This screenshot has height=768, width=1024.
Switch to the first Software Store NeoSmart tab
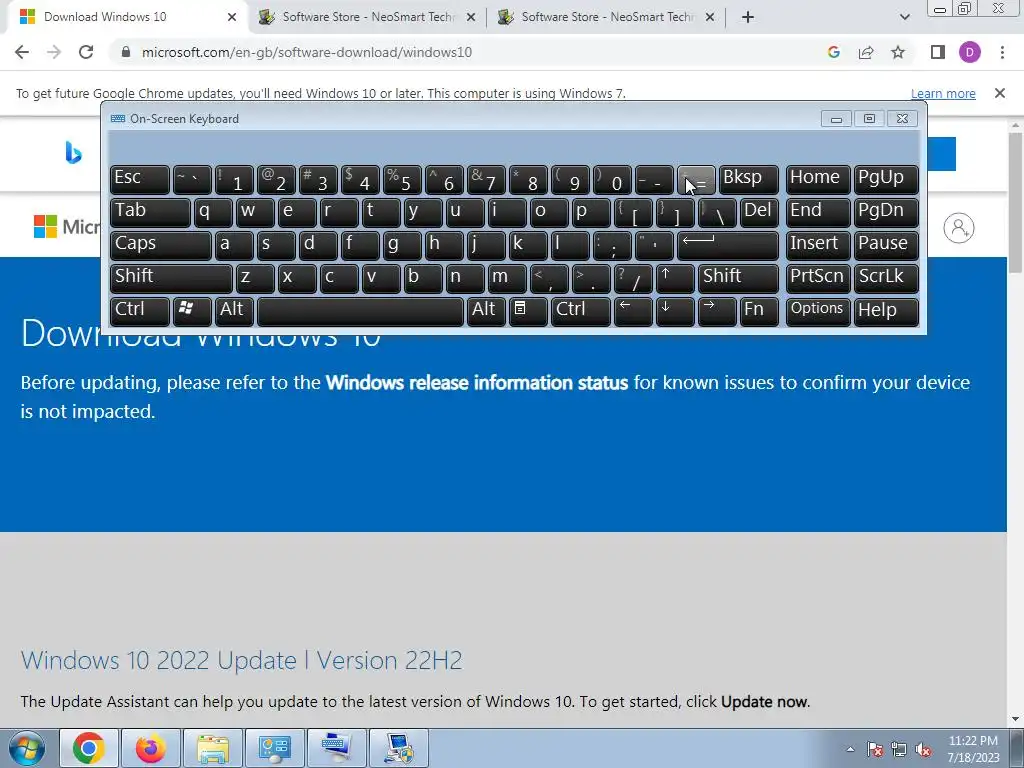367,17
